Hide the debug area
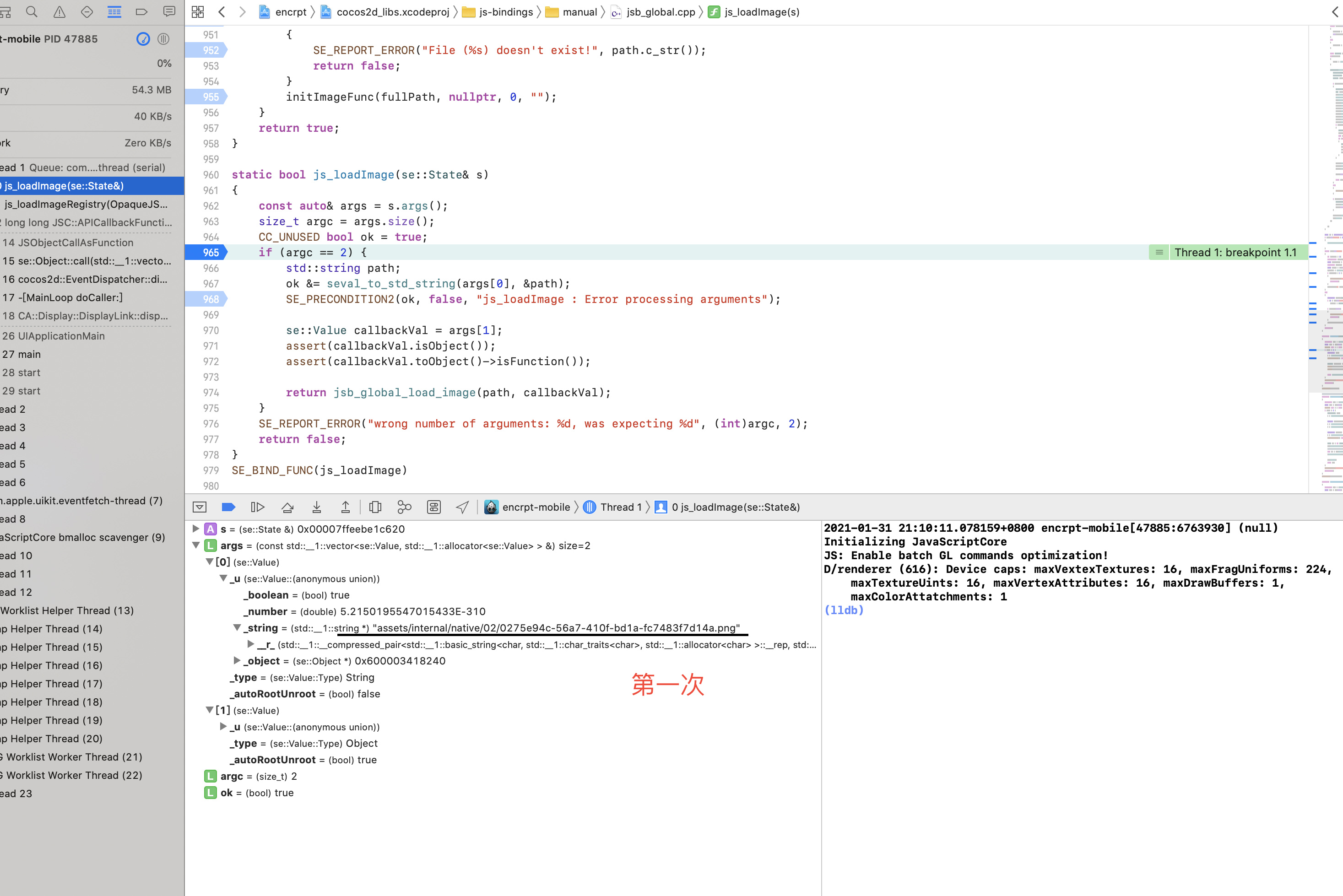The height and width of the screenshot is (896, 1343). 200,507
